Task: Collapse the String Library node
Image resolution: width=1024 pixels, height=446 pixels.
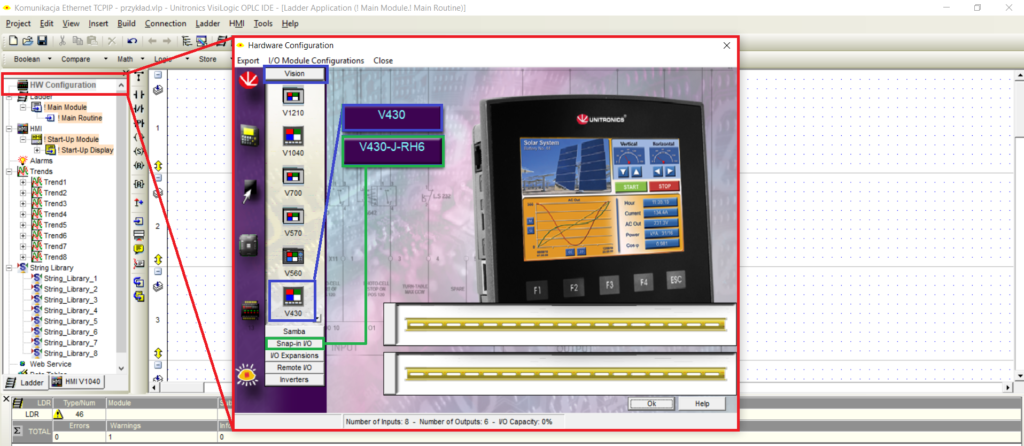Action: pyautogui.click(x=10, y=268)
